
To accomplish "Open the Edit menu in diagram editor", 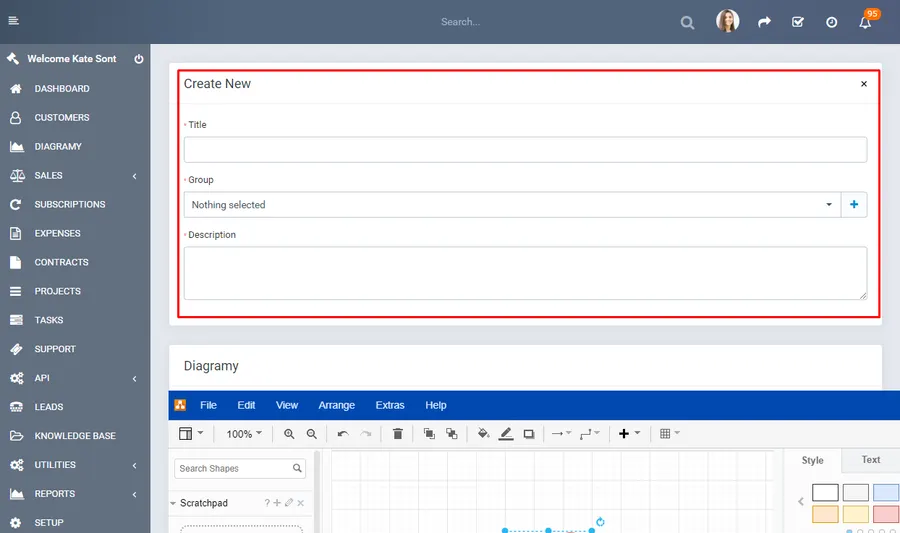I will pyautogui.click(x=246, y=405).
